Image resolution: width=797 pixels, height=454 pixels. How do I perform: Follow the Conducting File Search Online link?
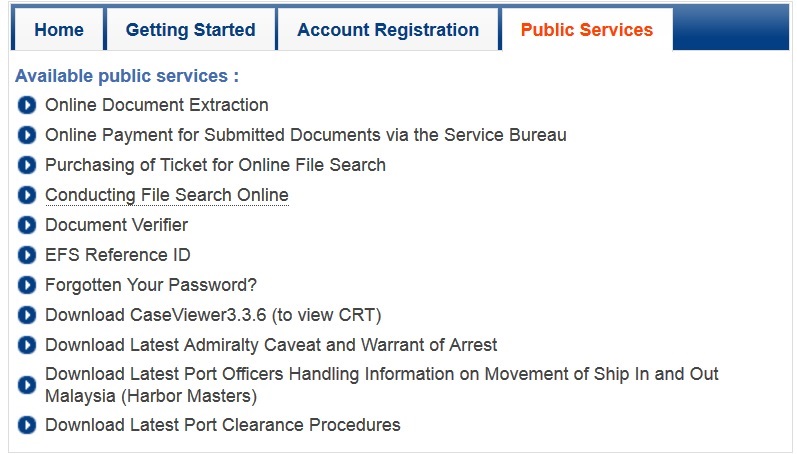(167, 195)
